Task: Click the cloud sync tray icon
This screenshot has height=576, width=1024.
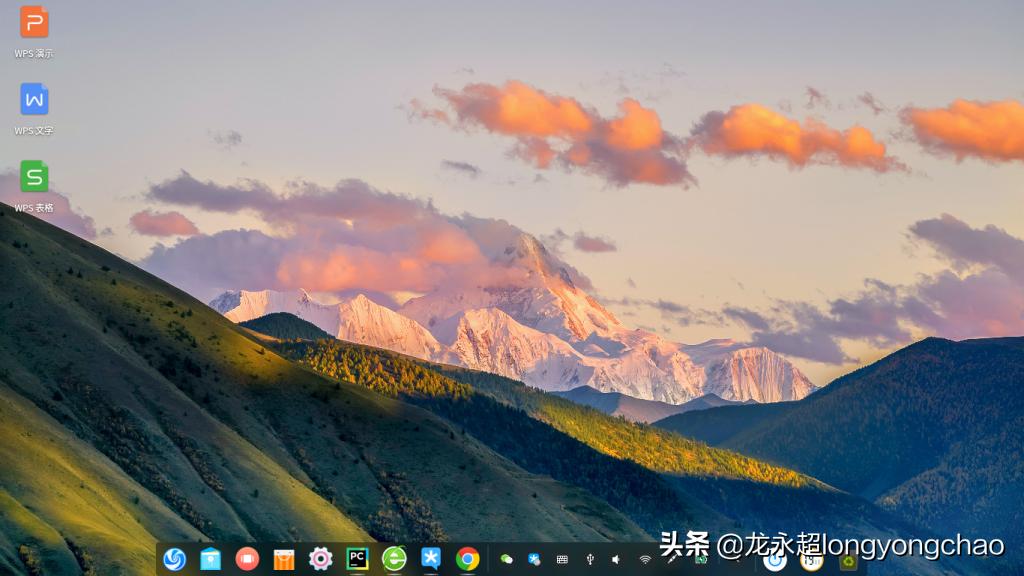Action: (x=506, y=561)
